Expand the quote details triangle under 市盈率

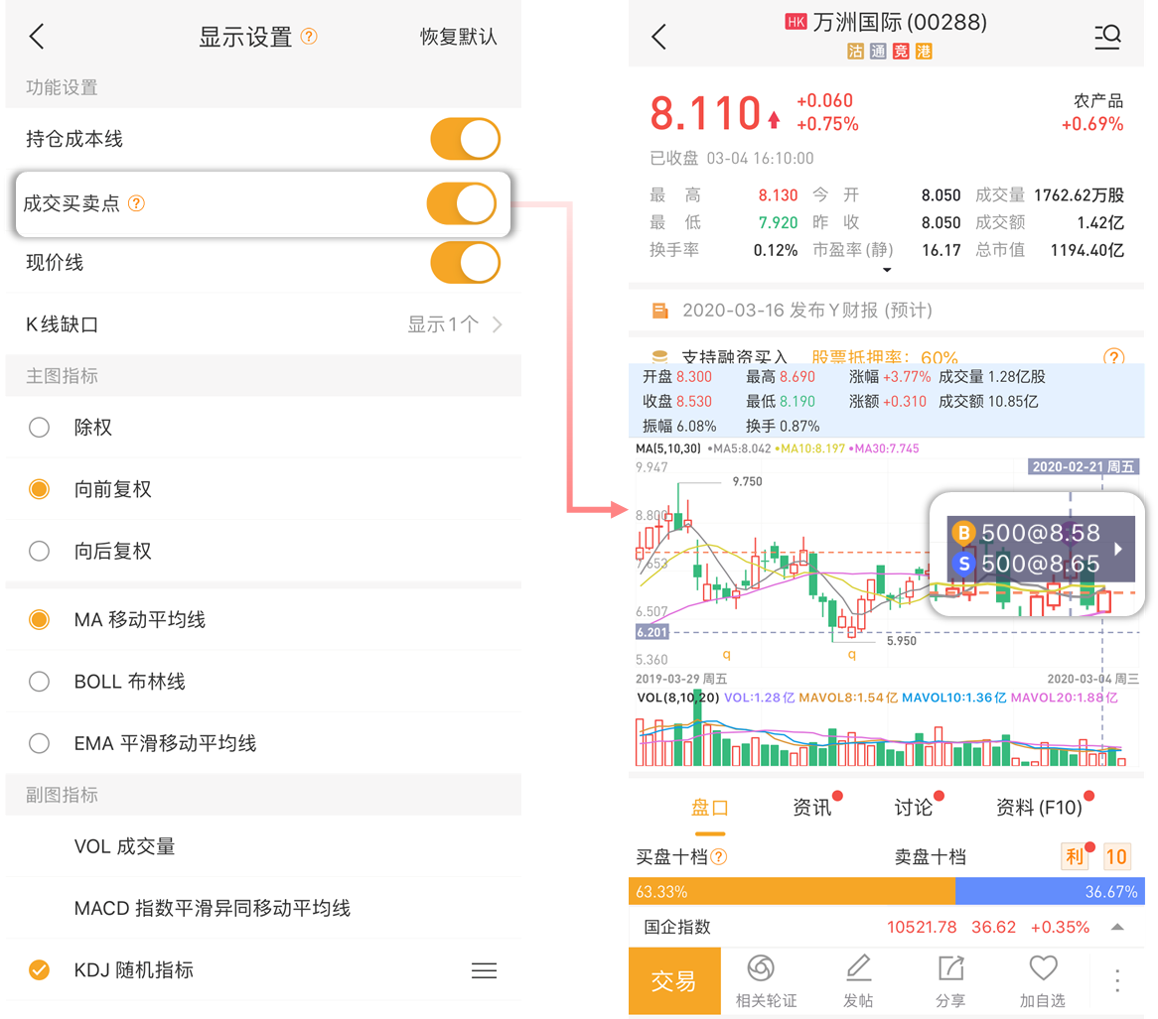coord(887,270)
